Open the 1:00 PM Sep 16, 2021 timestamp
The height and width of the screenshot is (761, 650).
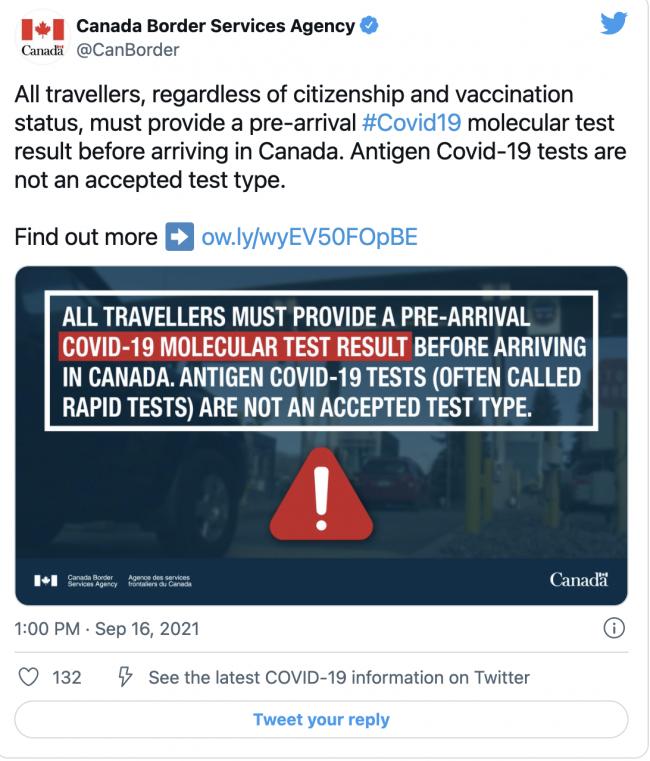(107, 629)
